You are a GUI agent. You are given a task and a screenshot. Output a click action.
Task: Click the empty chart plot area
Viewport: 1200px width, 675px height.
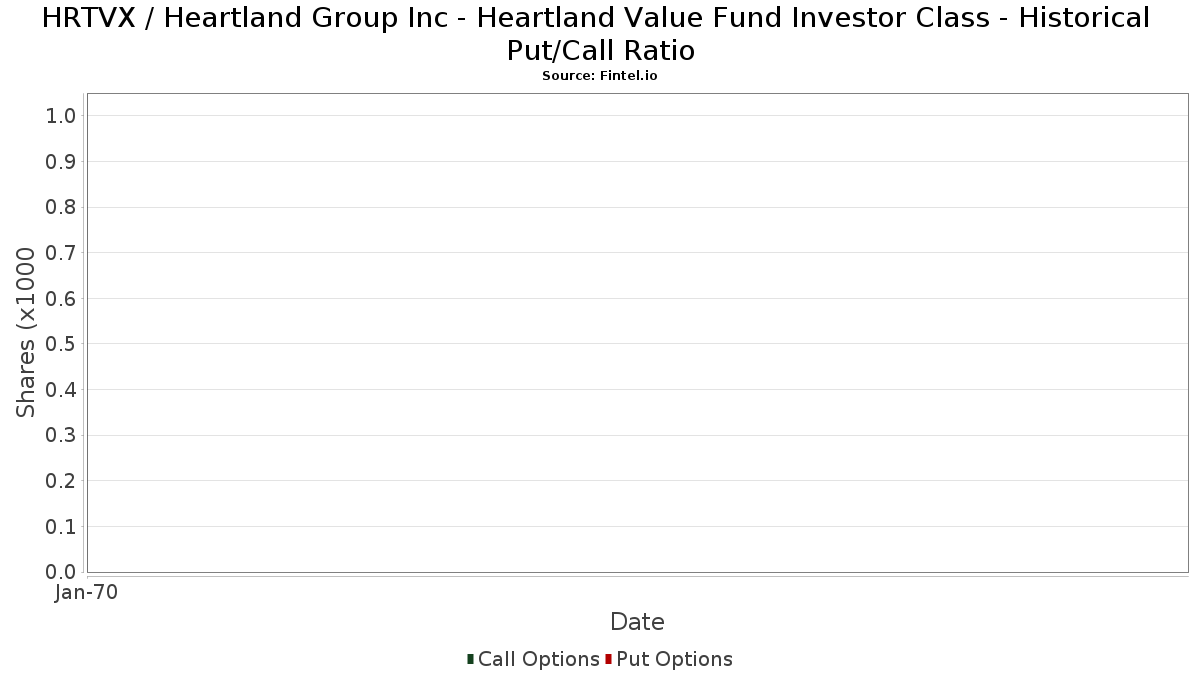point(637,332)
